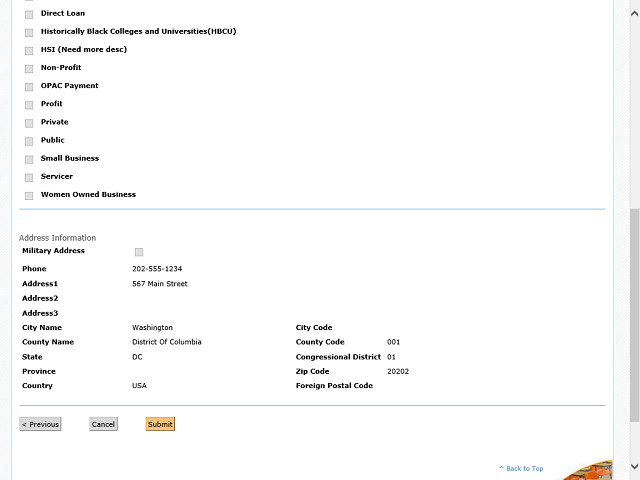Select the Non-Profit checkbox
This screenshot has width=640, height=480.
[x=29, y=68]
